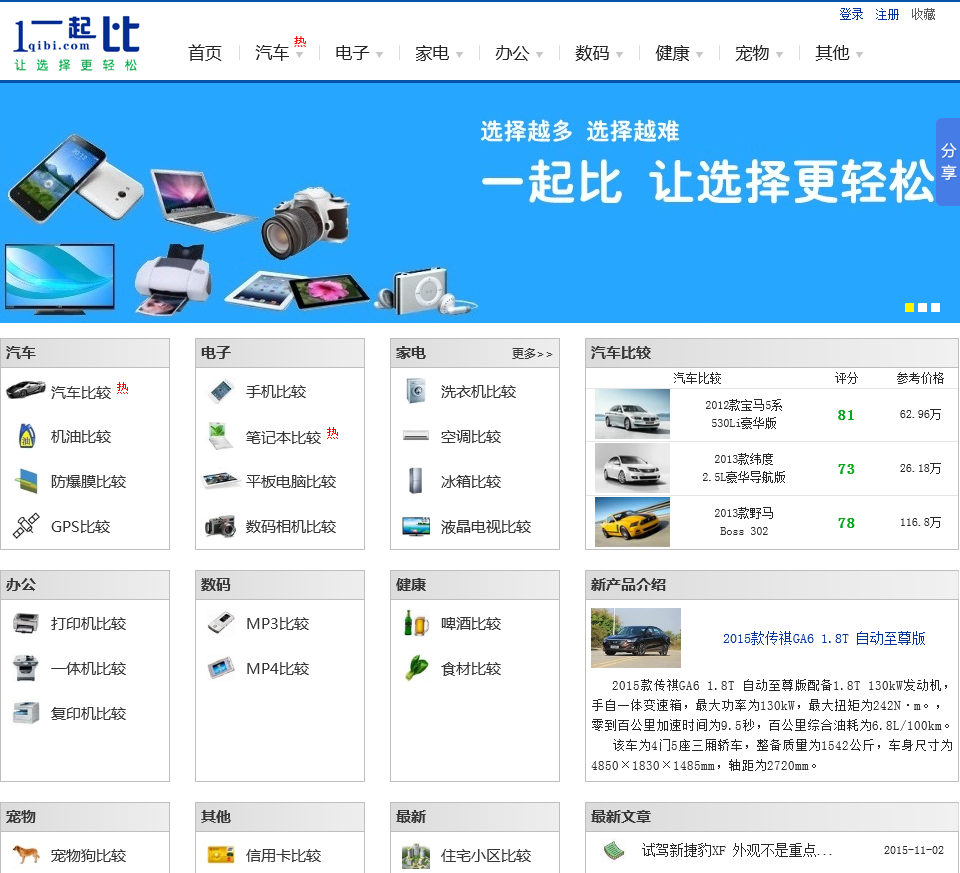This screenshot has width=960, height=873.
Task: Open the 汽车比较 car icon in 汽车 panel
Action: (x=26, y=389)
